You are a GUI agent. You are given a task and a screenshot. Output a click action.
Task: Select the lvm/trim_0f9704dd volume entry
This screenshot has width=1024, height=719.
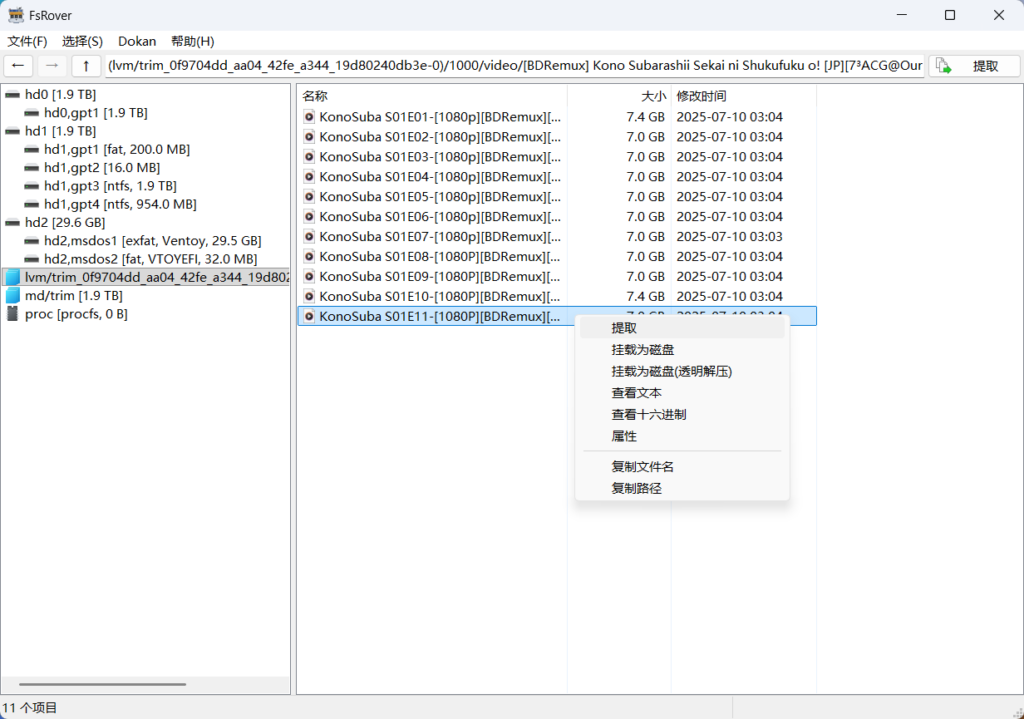[x=157, y=278]
